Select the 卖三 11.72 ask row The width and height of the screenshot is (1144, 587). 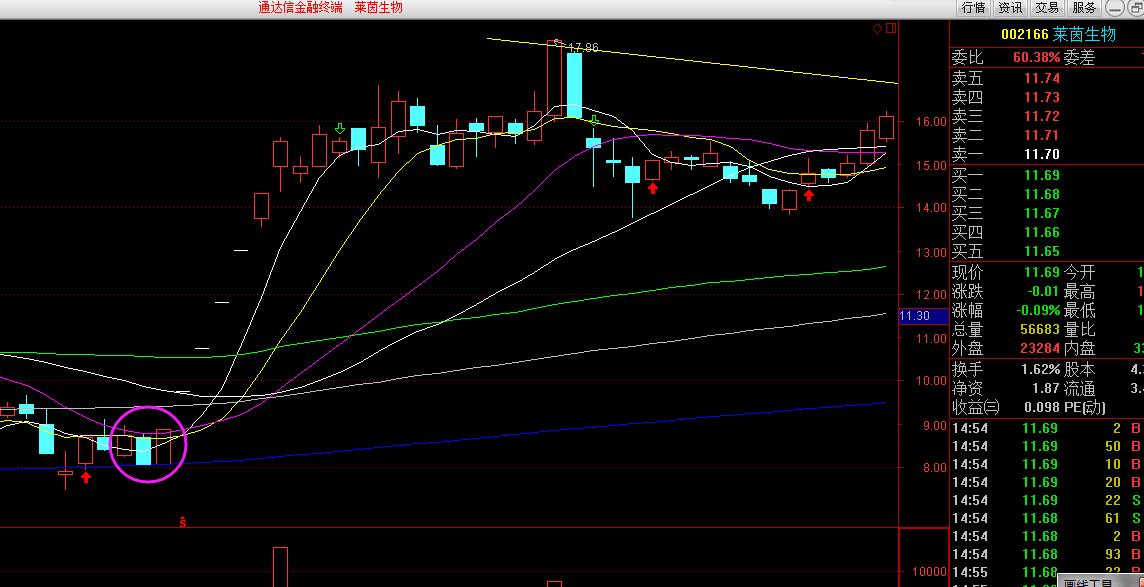tap(1046, 116)
